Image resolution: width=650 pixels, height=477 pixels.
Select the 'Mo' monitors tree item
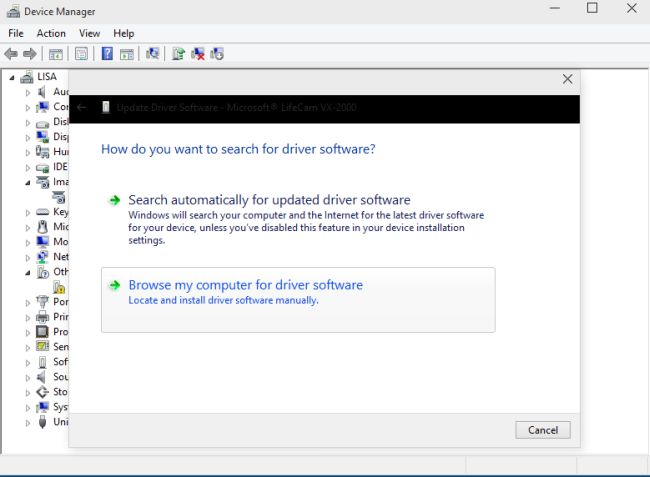[x=61, y=242]
